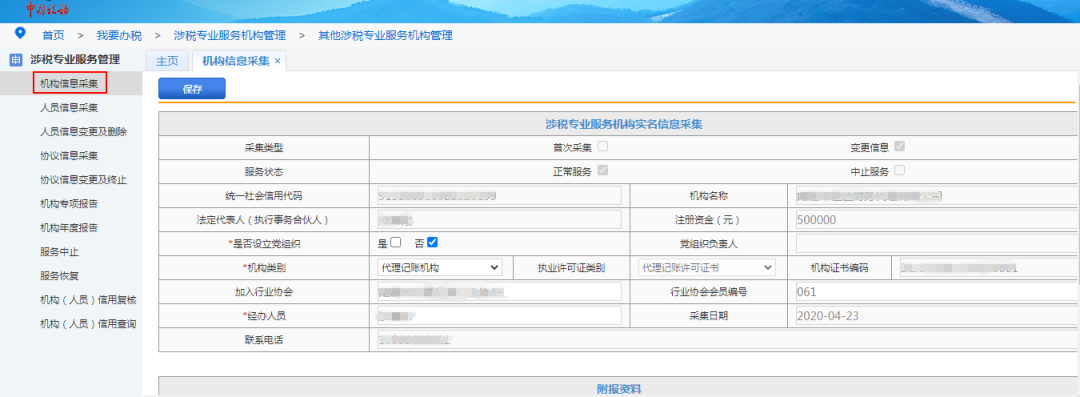Toggle the 首次采集 checkbox

[x=603, y=147]
